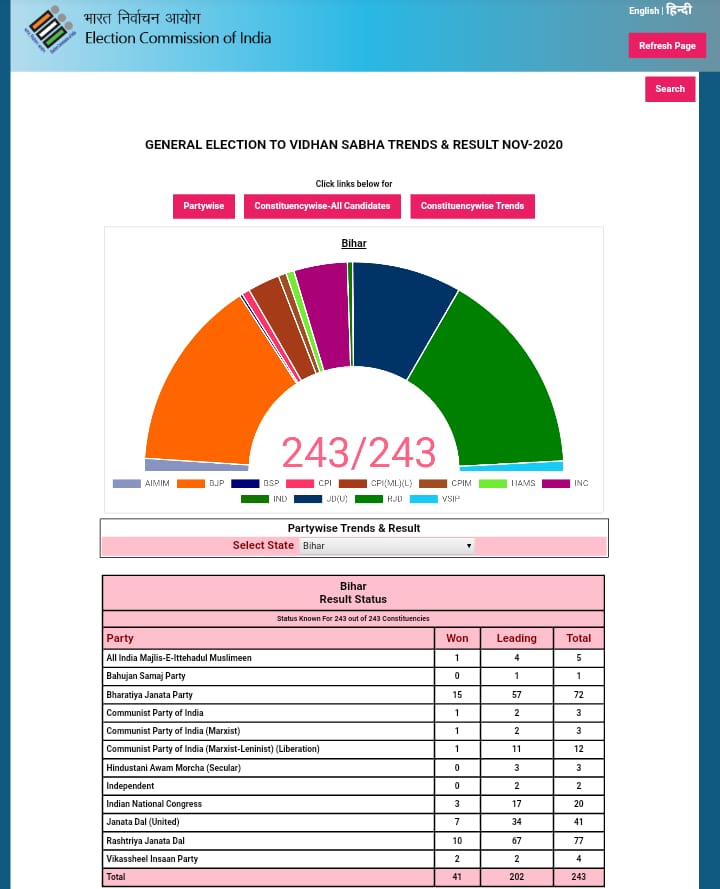720x889 pixels.
Task: Click 'Rashtriya Janata Dal' row name
Action: pyautogui.click(x=145, y=841)
